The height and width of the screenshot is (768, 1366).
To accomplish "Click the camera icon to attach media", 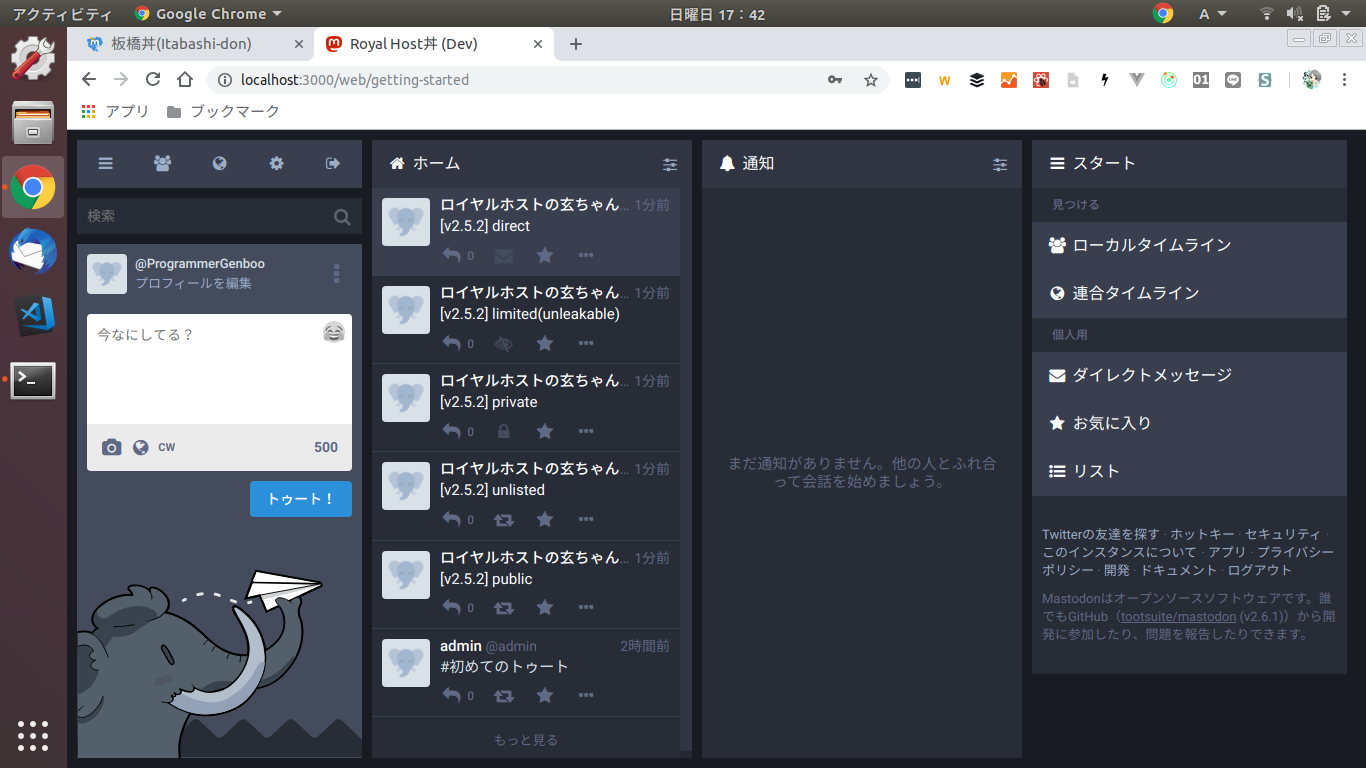I will (112, 447).
